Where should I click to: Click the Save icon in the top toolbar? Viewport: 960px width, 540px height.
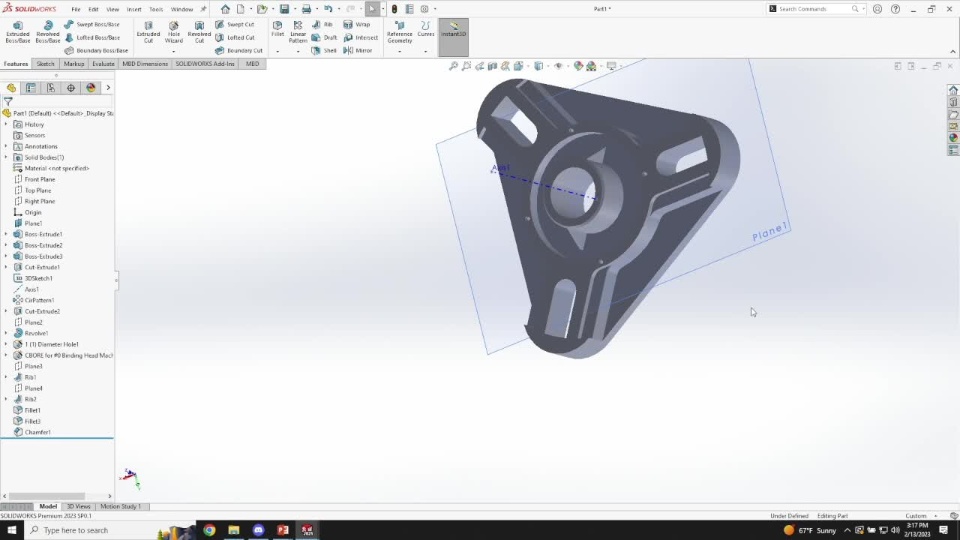coord(284,9)
